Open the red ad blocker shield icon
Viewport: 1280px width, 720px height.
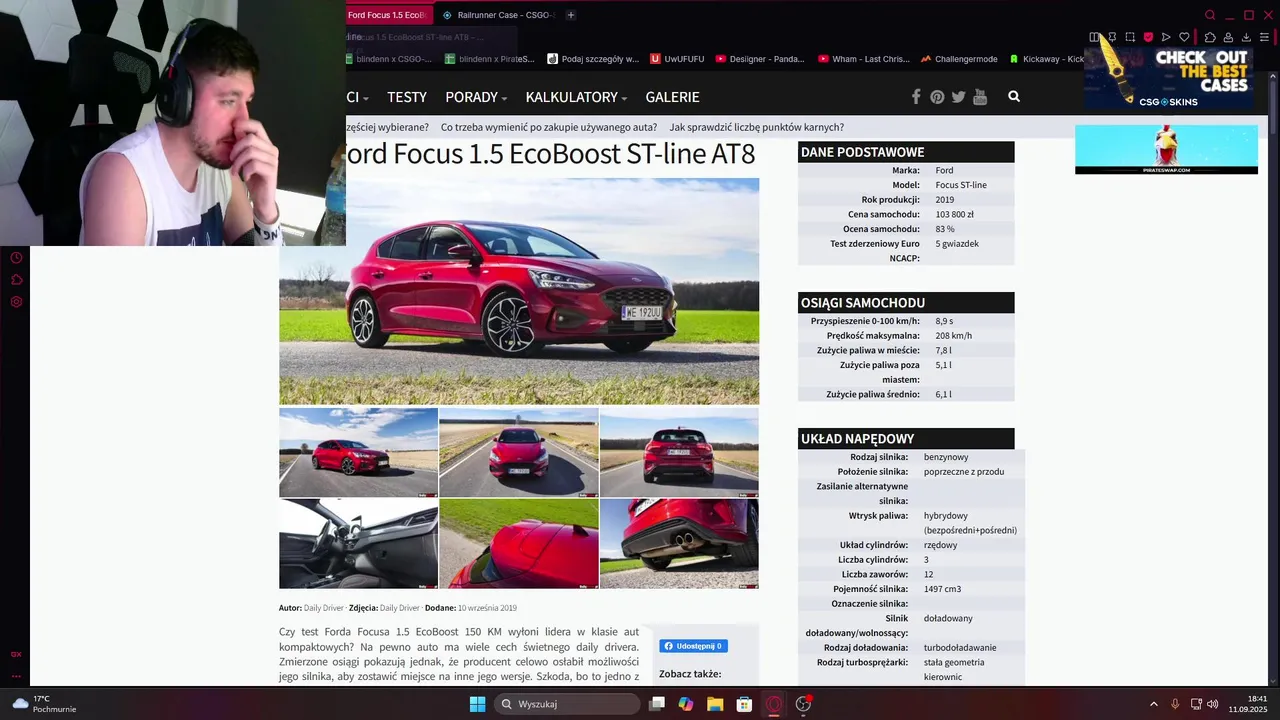(x=1148, y=37)
